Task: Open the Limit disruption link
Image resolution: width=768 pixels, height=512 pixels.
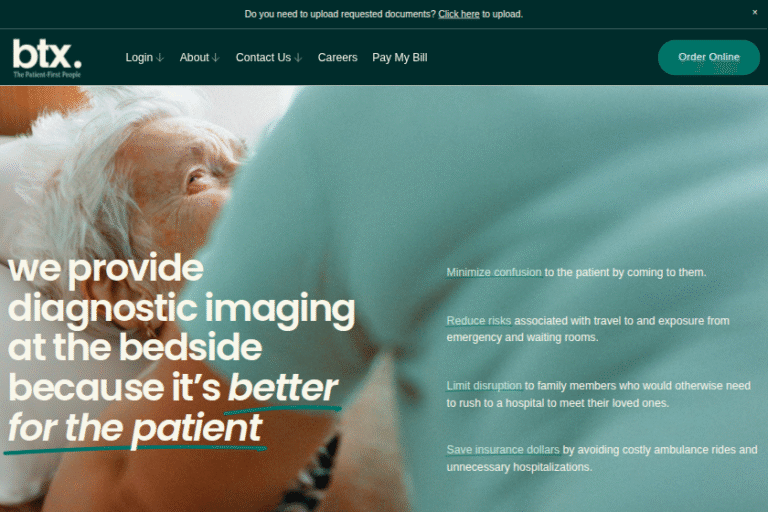Action: coord(484,386)
